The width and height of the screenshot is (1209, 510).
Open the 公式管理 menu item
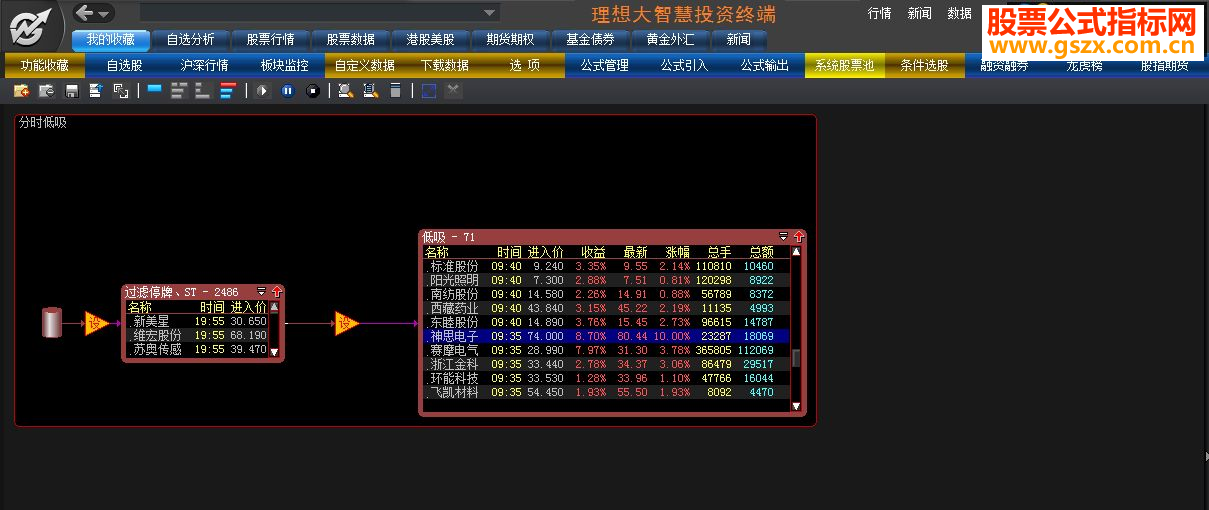pyautogui.click(x=604, y=66)
